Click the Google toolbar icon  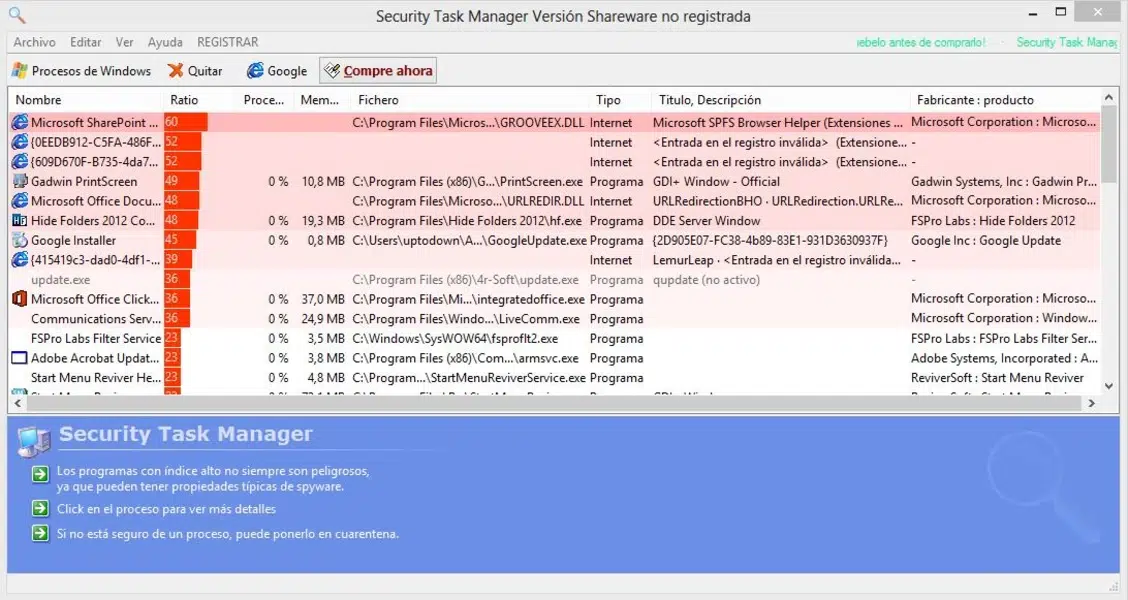255,71
